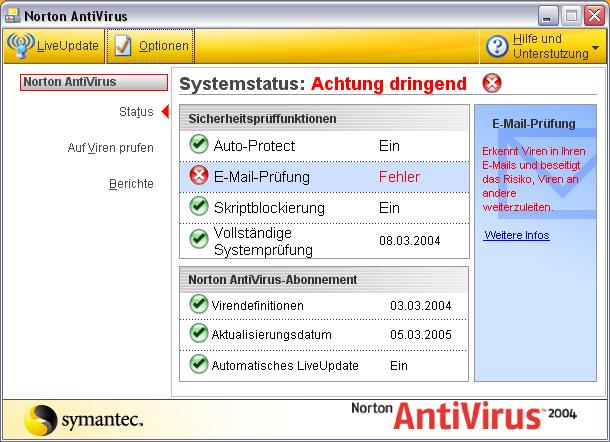Open LiveUpdate from the toolbar
The image size is (610, 442).
[x=54, y=46]
